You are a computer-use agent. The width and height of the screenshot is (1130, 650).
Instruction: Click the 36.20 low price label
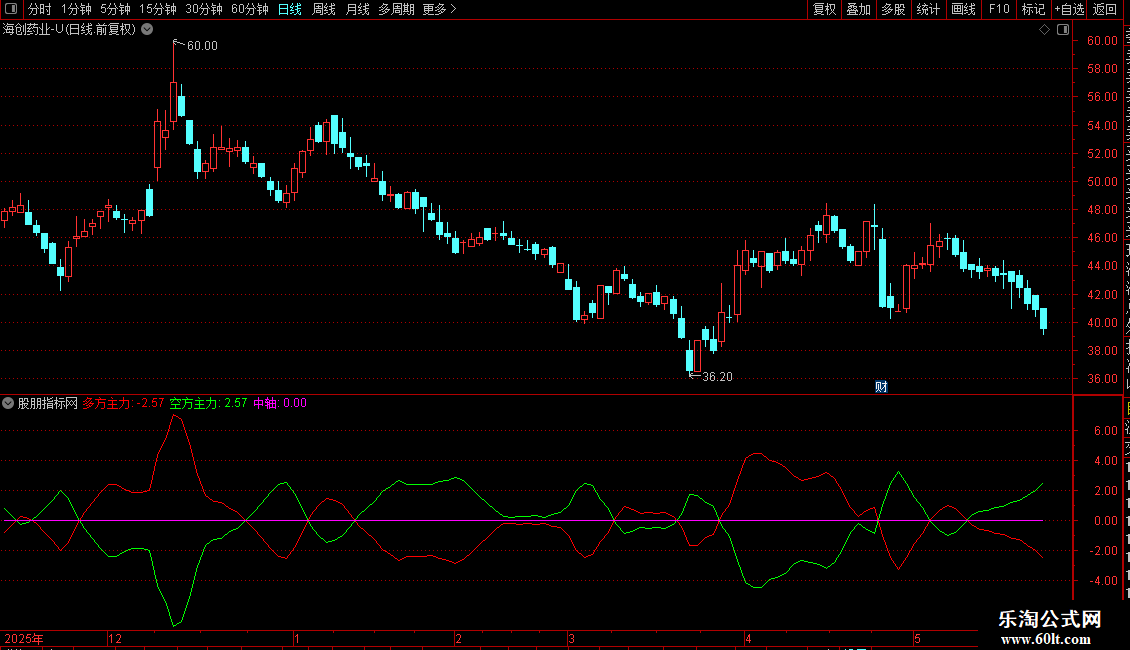[717, 377]
